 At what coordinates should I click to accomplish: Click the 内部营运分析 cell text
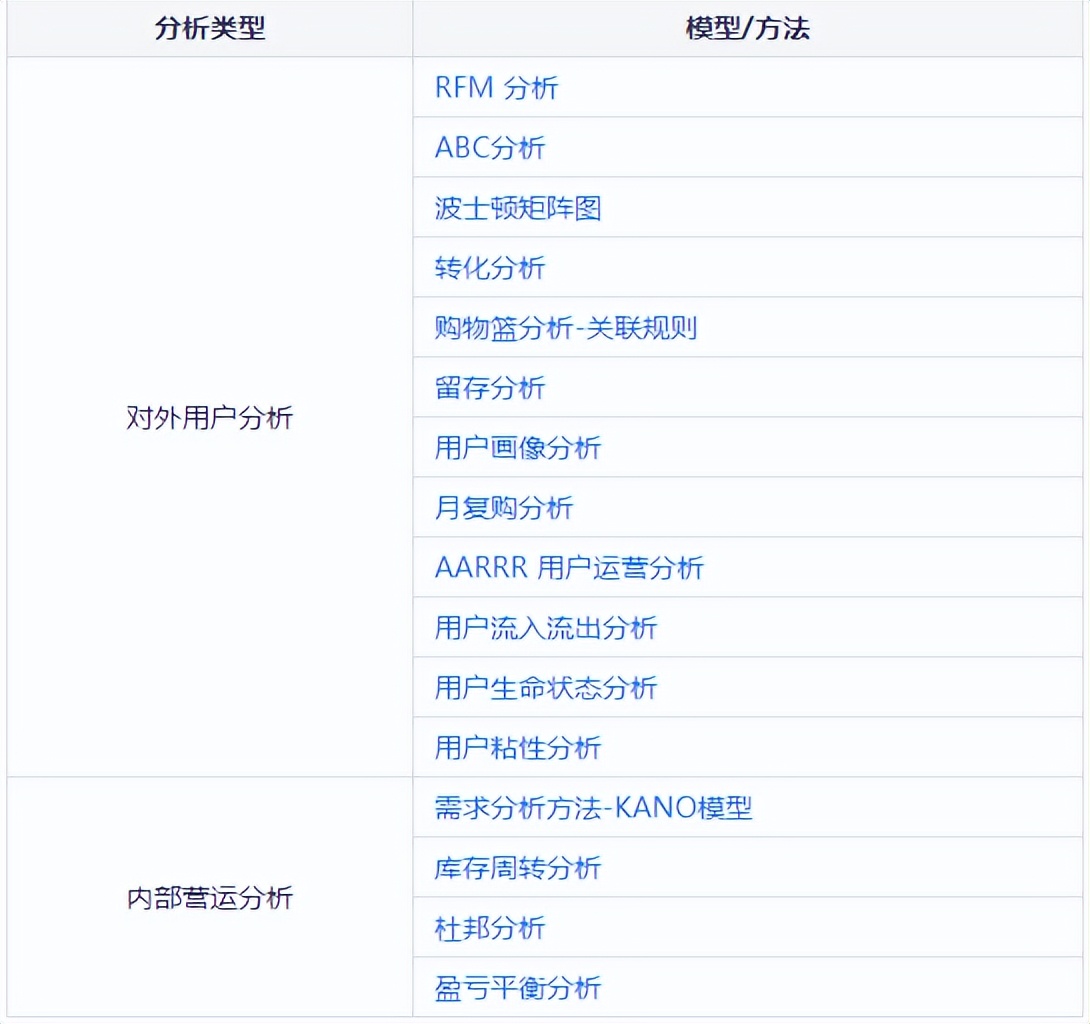click(210, 897)
